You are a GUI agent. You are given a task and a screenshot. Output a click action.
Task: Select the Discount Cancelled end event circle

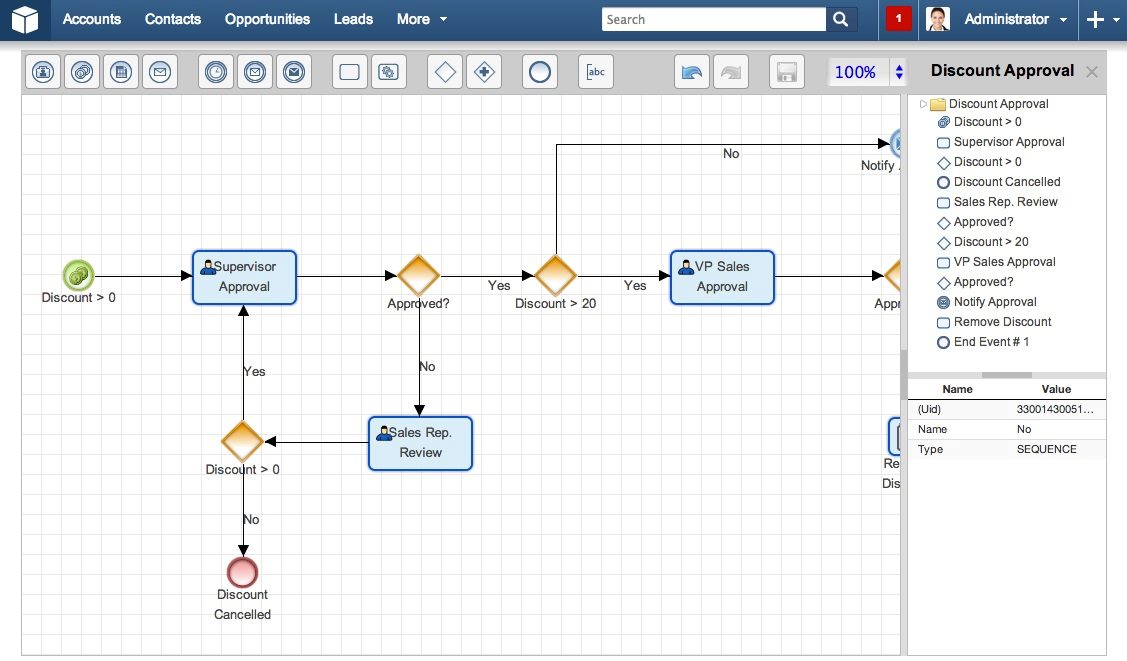[242, 573]
